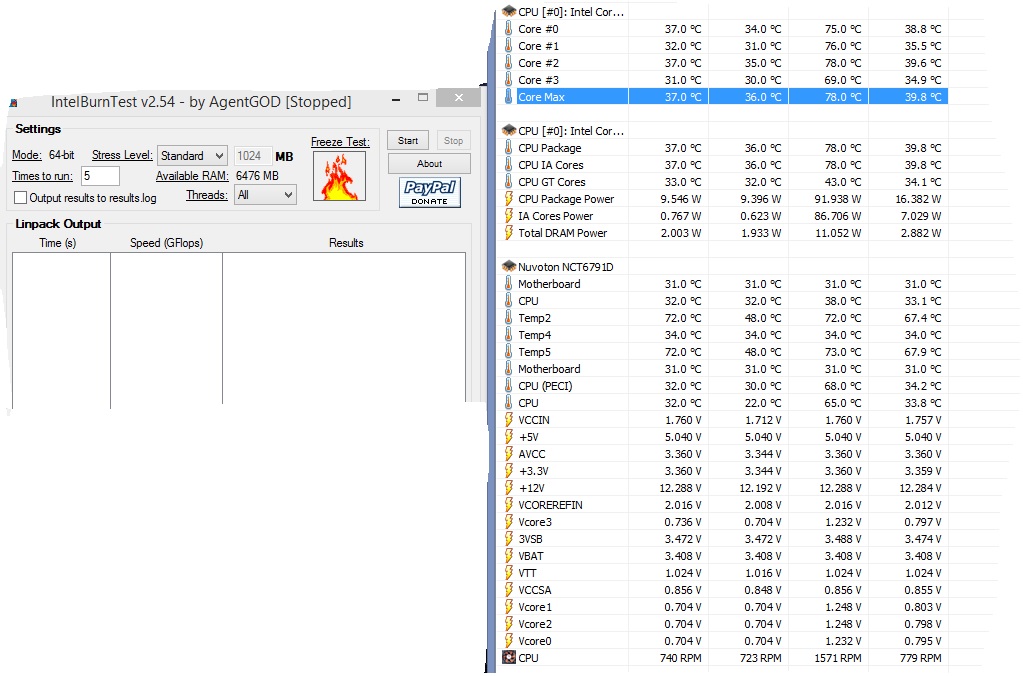
Task: Maximize the IntelBurnTest window
Action: click(423, 97)
